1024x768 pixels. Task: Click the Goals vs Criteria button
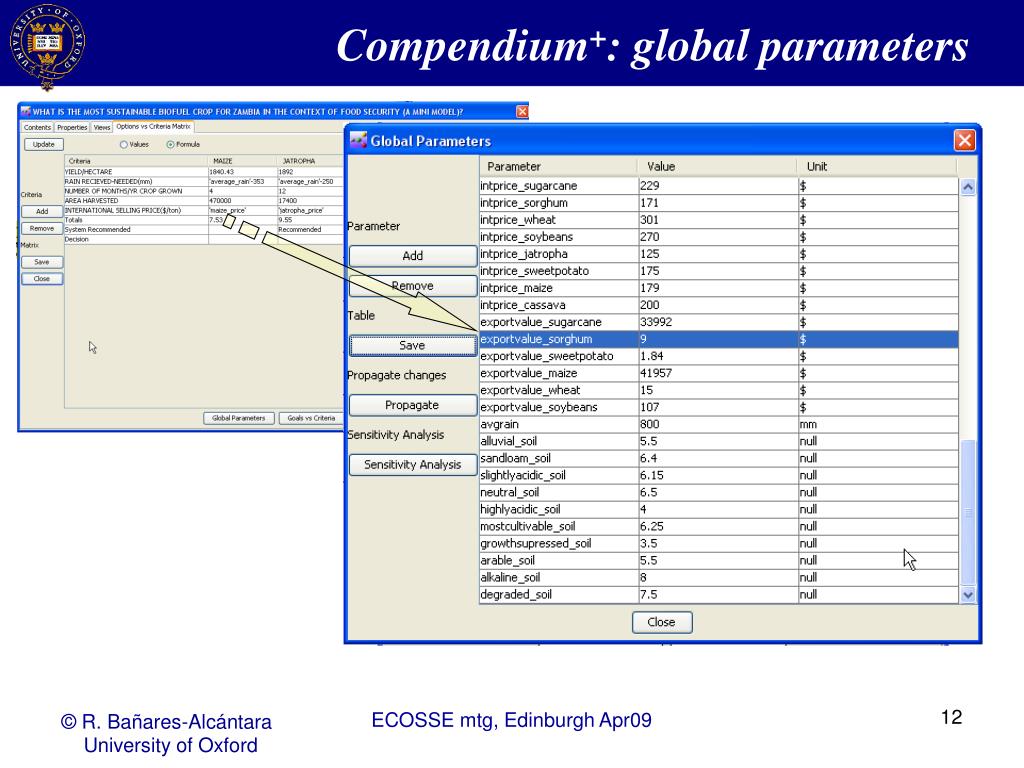pos(311,418)
